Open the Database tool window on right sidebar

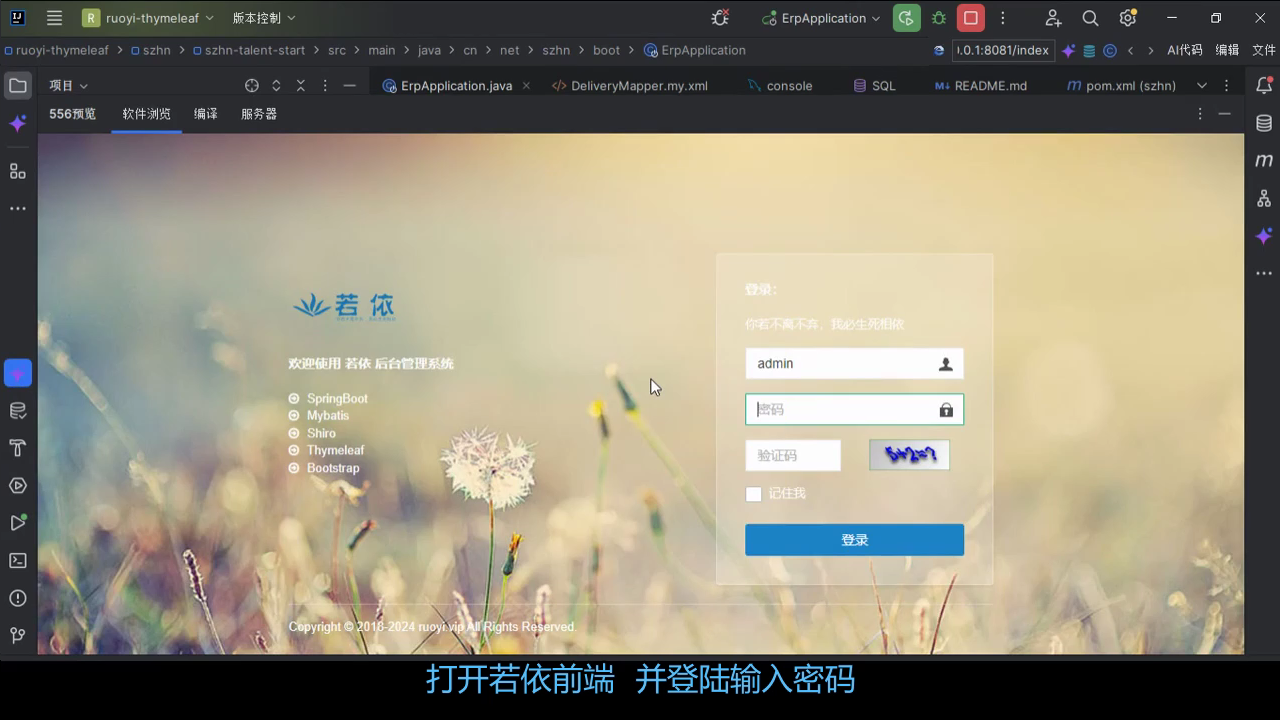tap(1264, 123)
